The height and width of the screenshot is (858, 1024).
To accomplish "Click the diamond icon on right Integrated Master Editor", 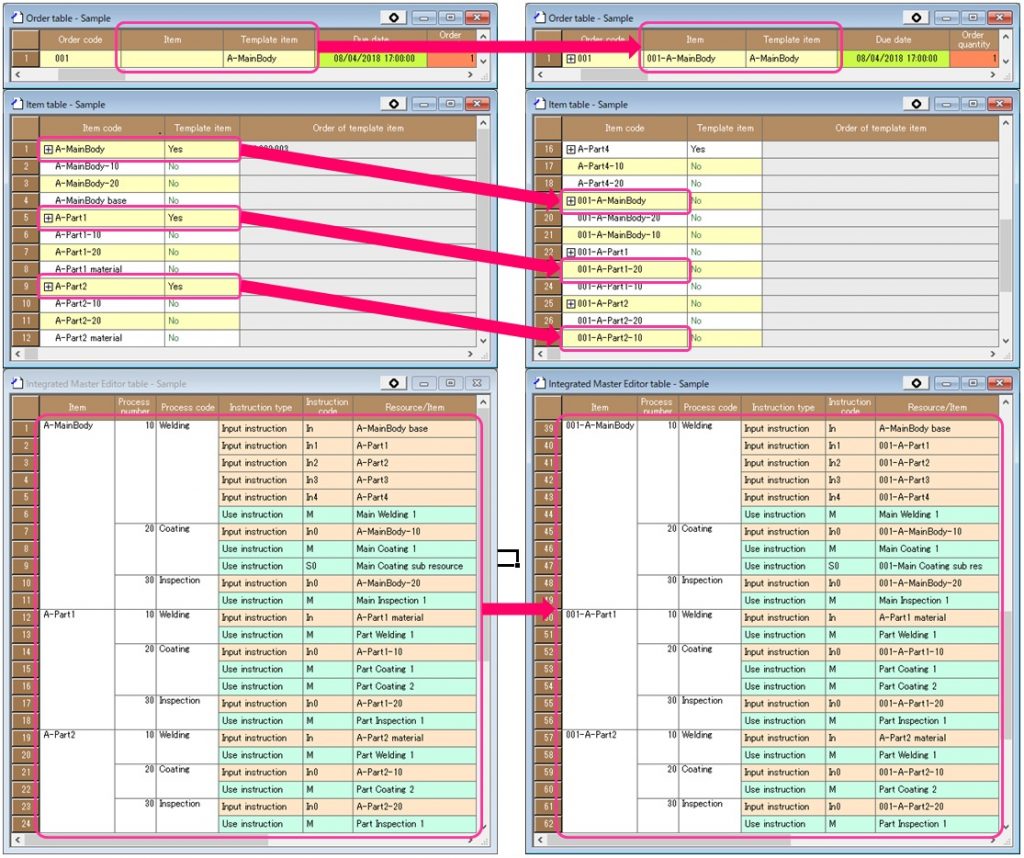I will tap(917, 383).
